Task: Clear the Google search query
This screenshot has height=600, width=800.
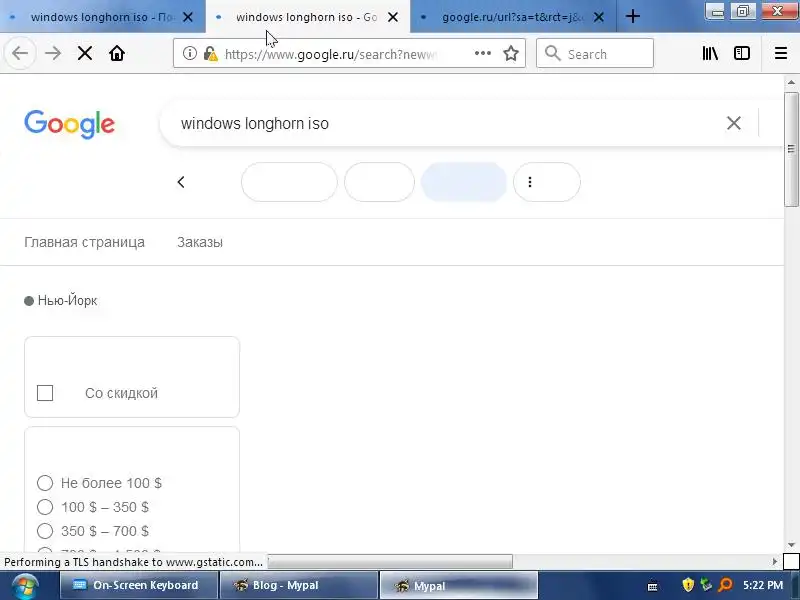Action: tap(734, 123)
